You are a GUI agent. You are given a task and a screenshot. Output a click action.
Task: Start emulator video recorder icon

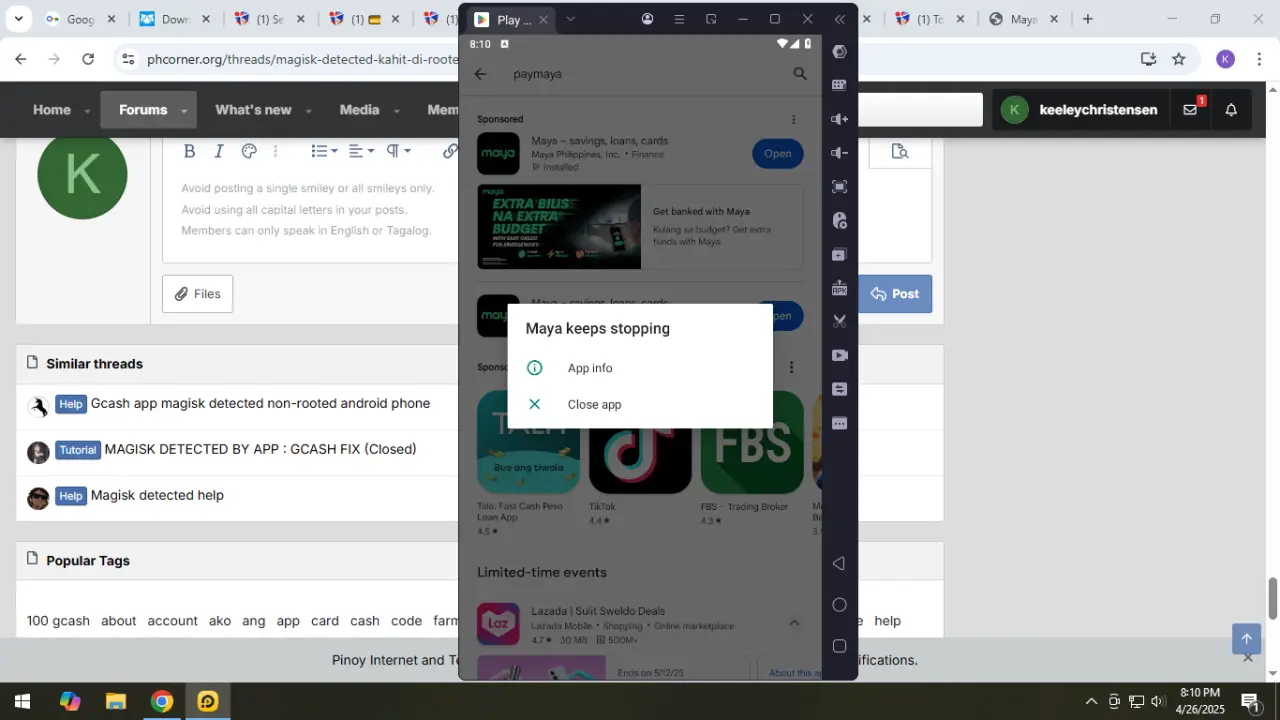[839, 355]
